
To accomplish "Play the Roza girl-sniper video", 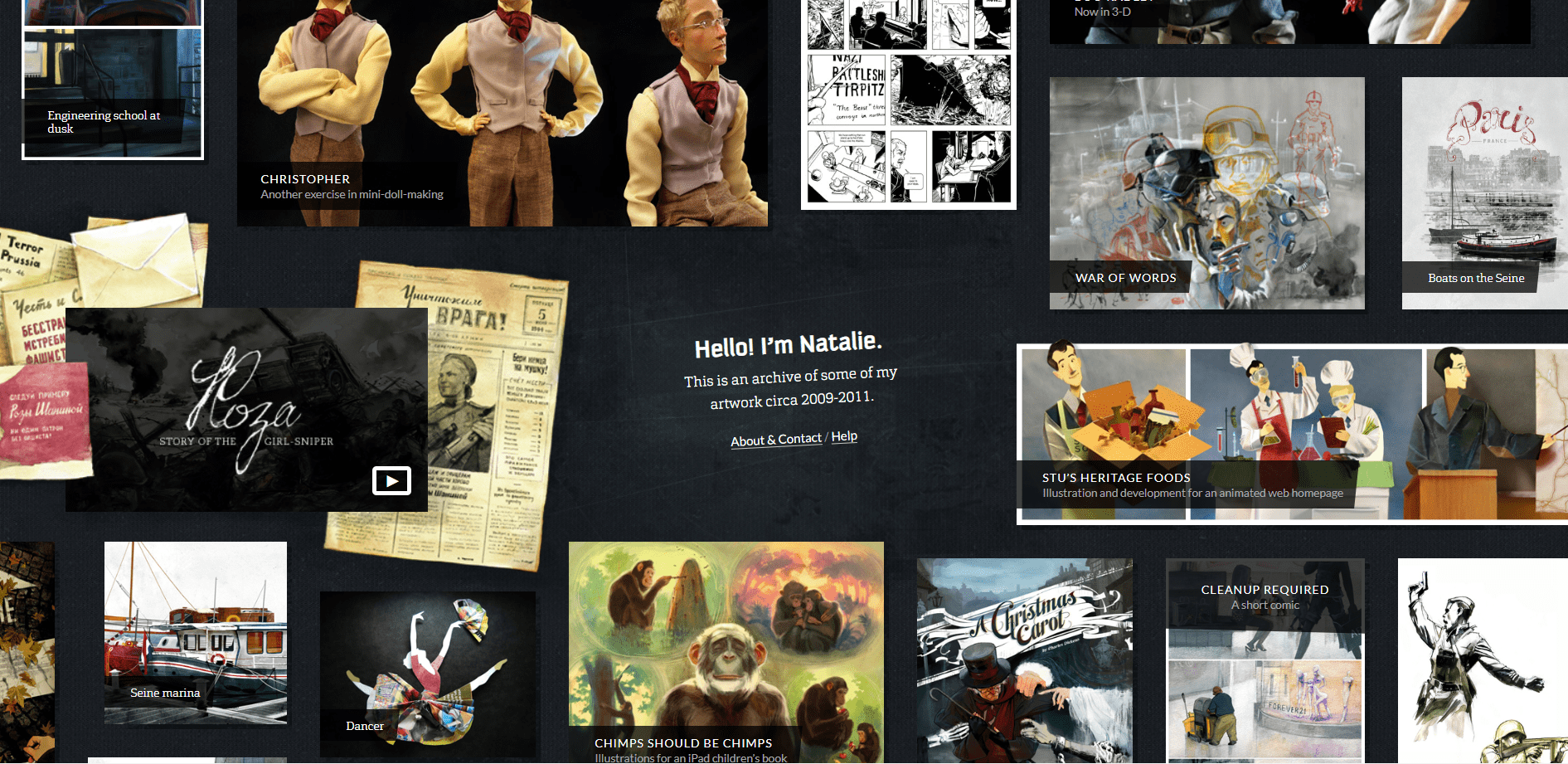I will point(391,481).
